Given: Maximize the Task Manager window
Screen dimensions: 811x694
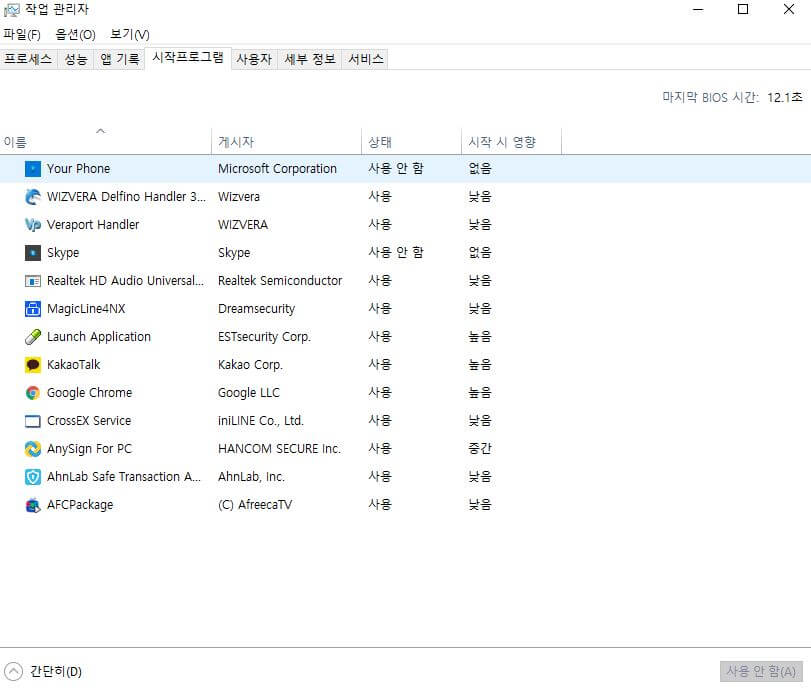Looking at the screenshot, I should pyautogui.click(x=743, y=9).
